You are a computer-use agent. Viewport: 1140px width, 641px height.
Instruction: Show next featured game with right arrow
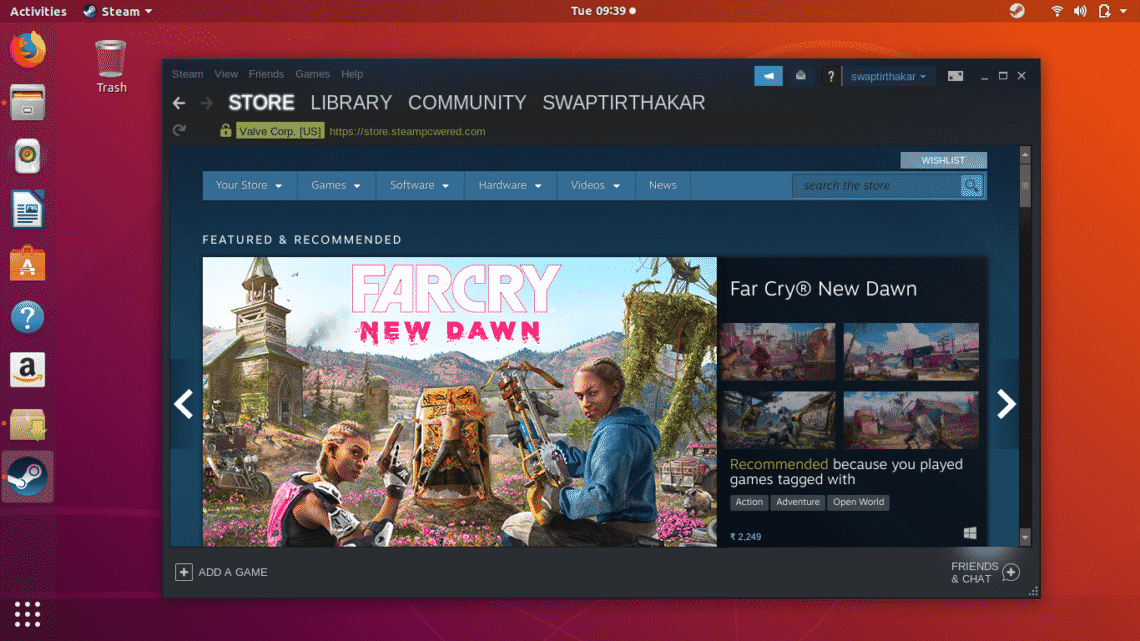coord(1006,404)
